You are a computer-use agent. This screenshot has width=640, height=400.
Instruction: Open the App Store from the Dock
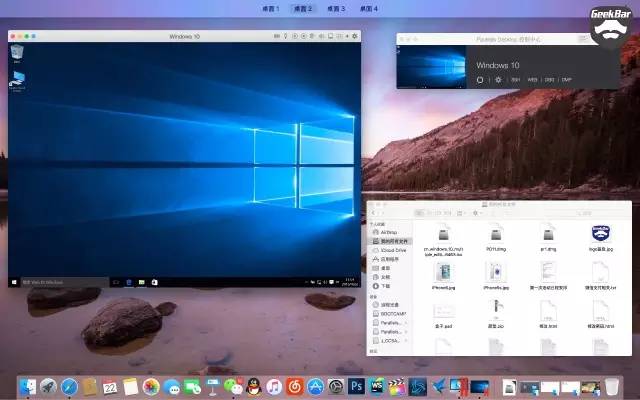click(x=316, y=387)
